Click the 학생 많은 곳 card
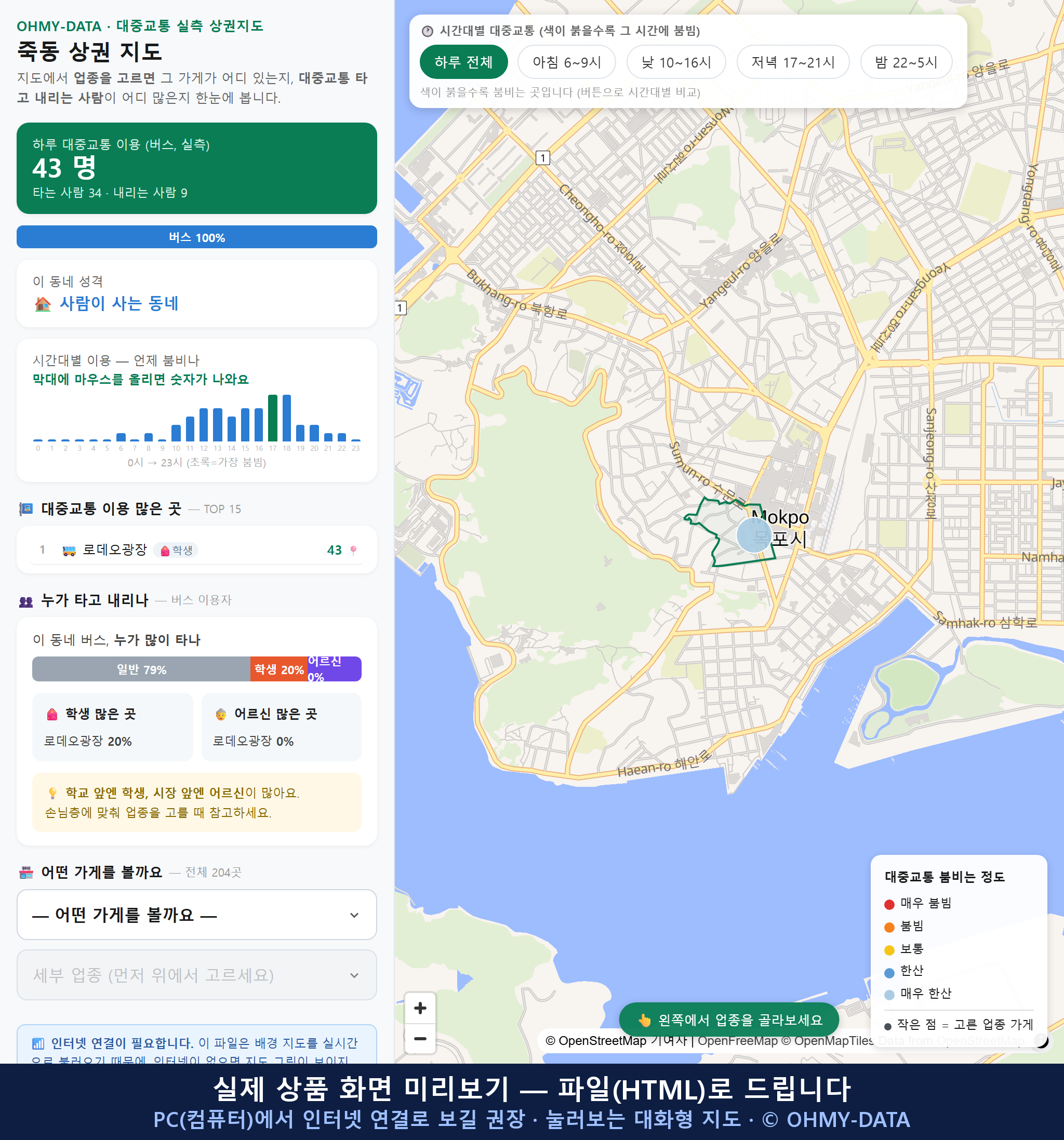 point(112,727)
